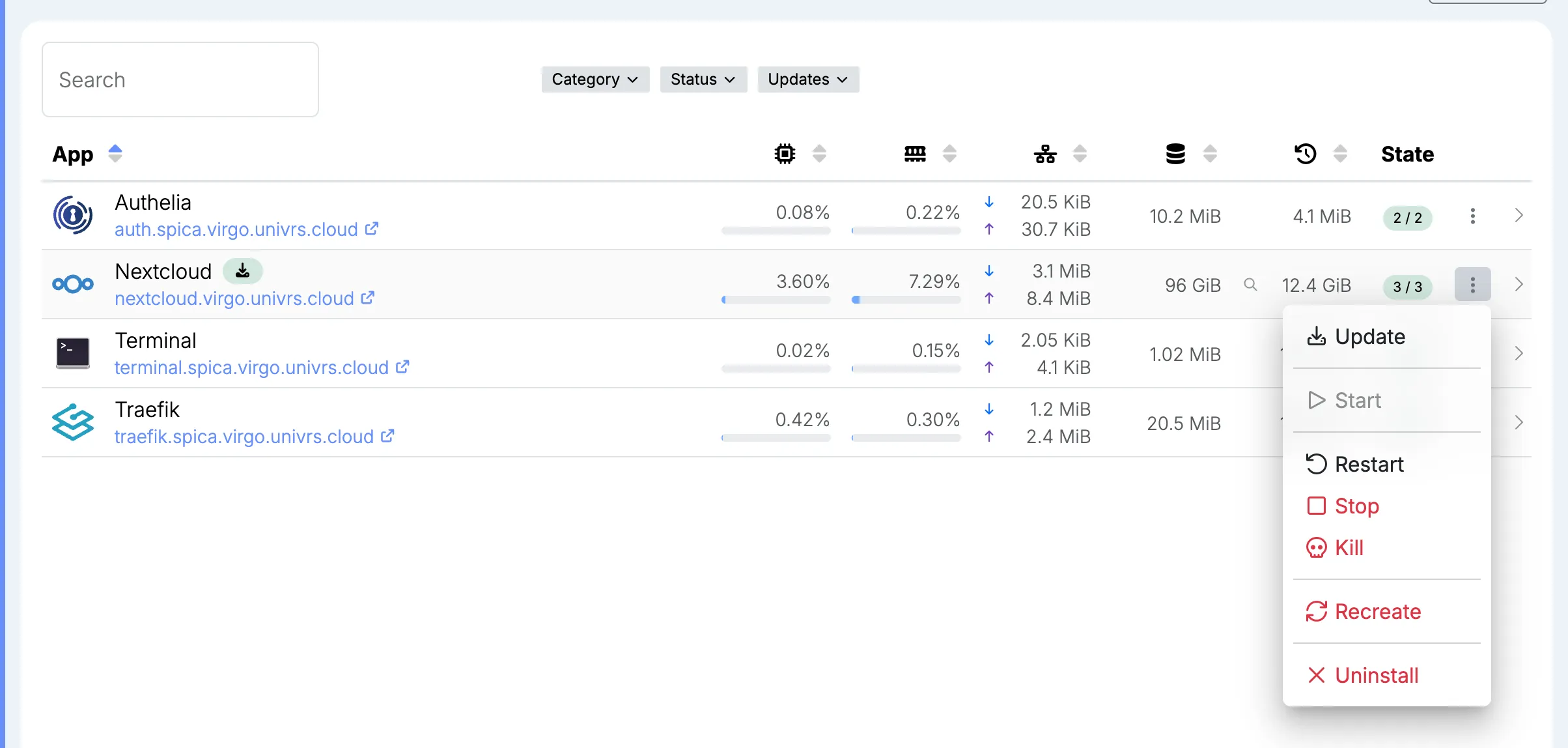
Task: Expand the Authelia row chevron
Action: [1519, 216]
